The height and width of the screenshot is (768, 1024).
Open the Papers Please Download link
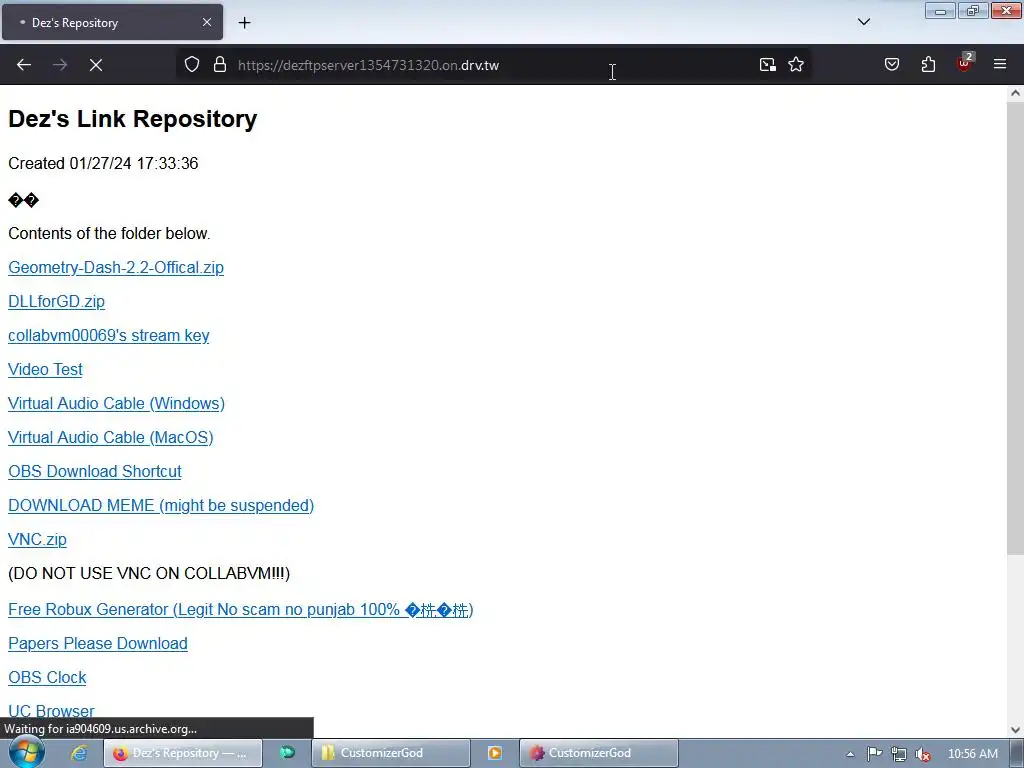click(x=97, y=644)
